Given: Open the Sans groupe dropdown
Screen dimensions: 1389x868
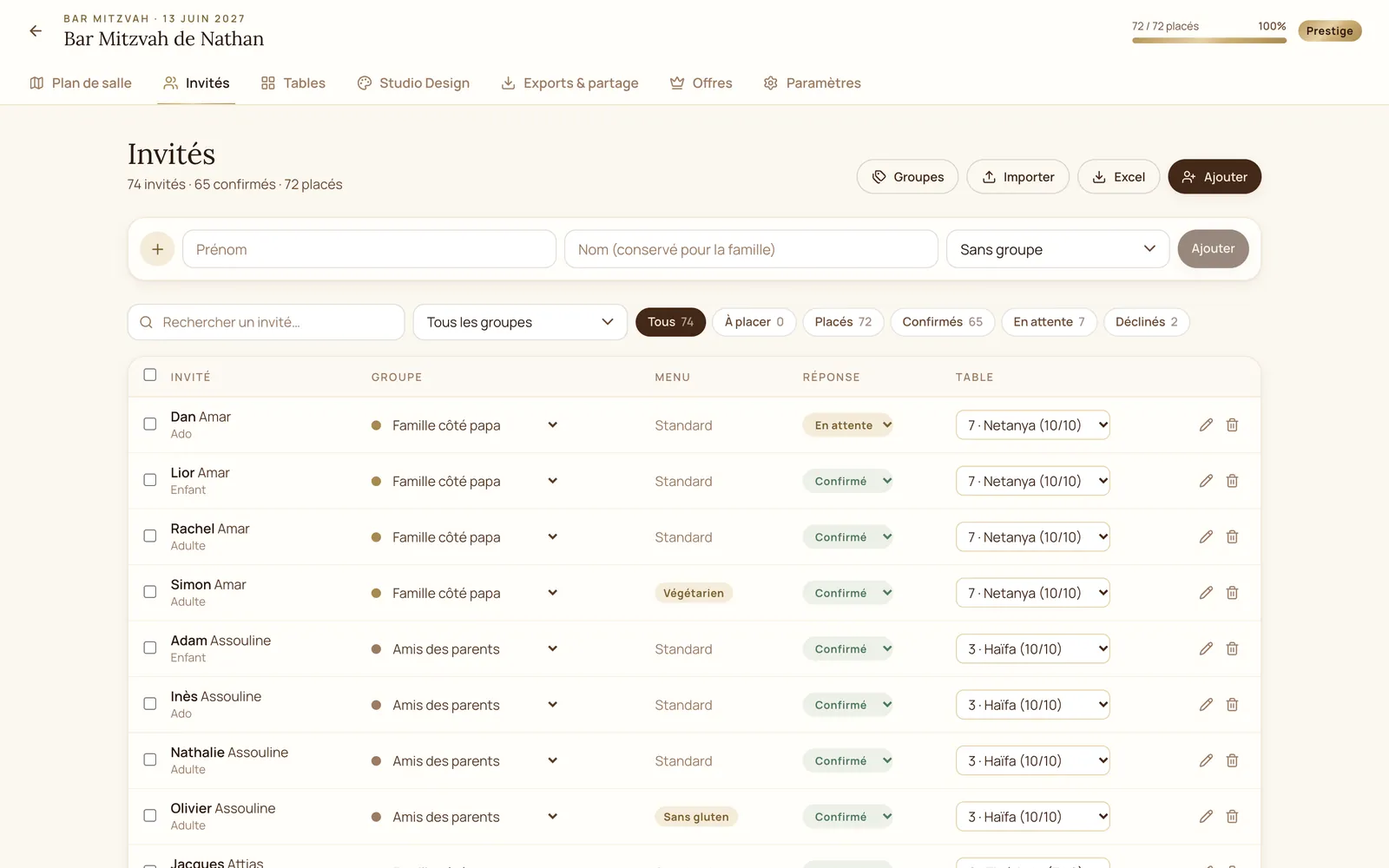Looking at the screenshot, I should tap(1057, 249).
